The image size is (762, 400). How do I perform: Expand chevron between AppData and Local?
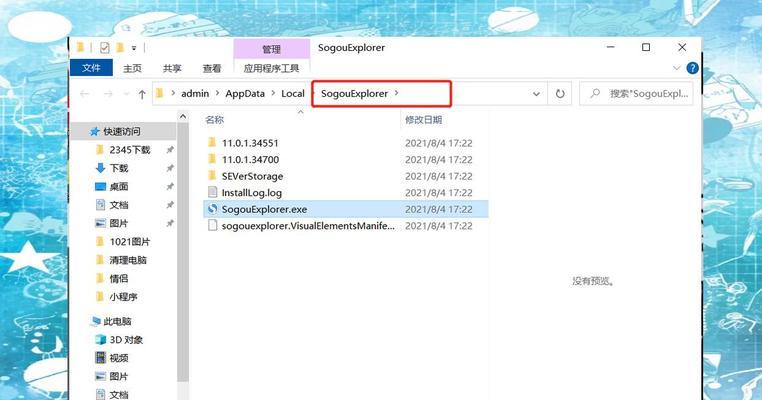(273, 93)
